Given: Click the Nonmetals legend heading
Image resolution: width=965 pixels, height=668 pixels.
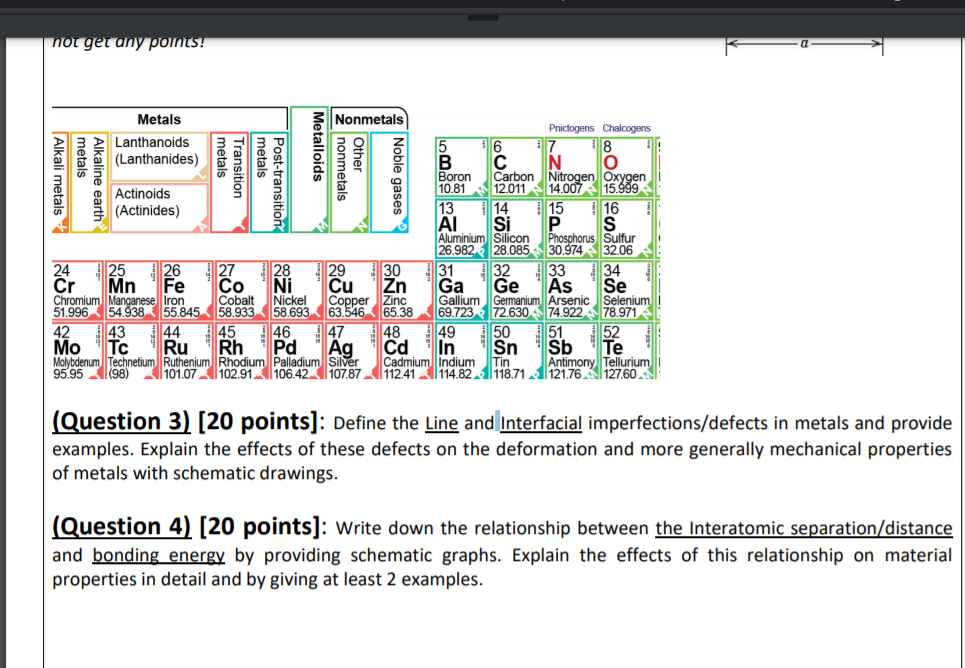Looking at the screenshot, I should point(369,119).
